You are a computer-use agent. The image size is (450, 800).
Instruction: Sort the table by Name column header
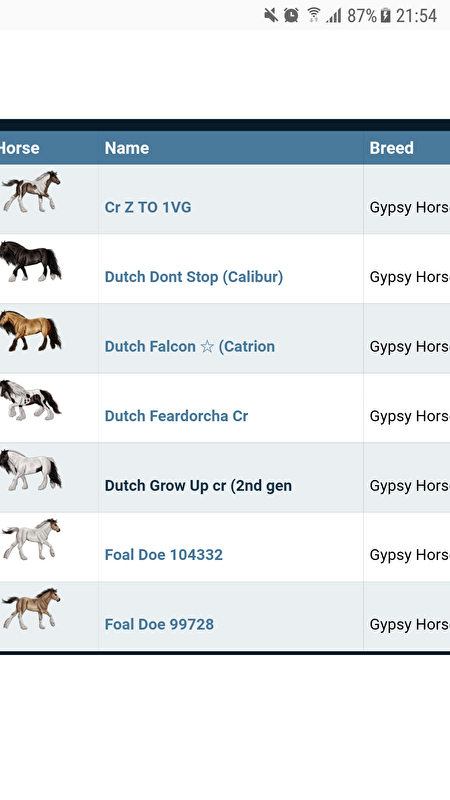[127, 148]
